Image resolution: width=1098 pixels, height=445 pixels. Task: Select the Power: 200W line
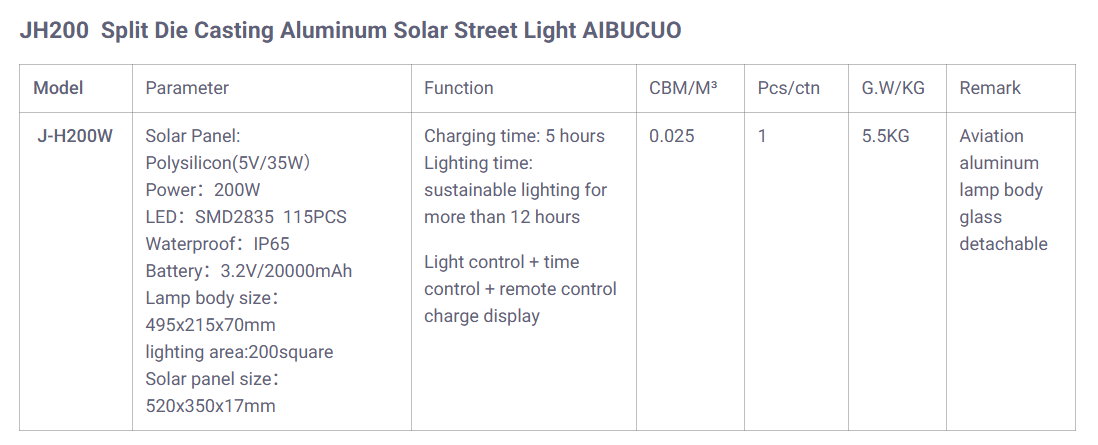[202, 190]
